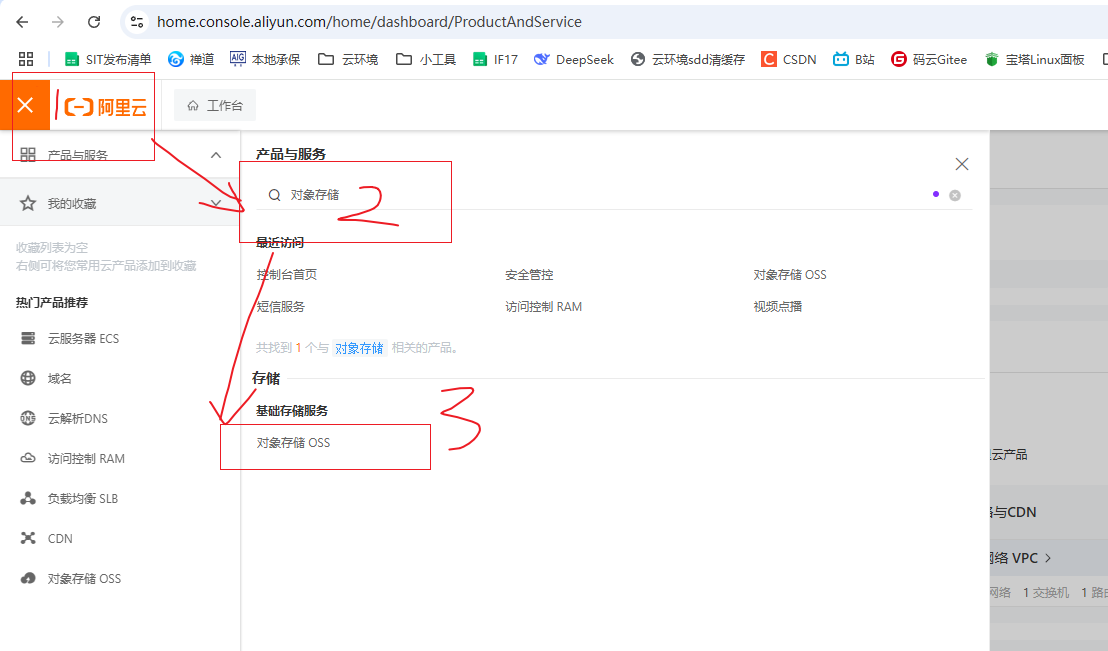The image size is (1108, 651).
Task: Open IF17 bookmark
Action: [495, 59]
